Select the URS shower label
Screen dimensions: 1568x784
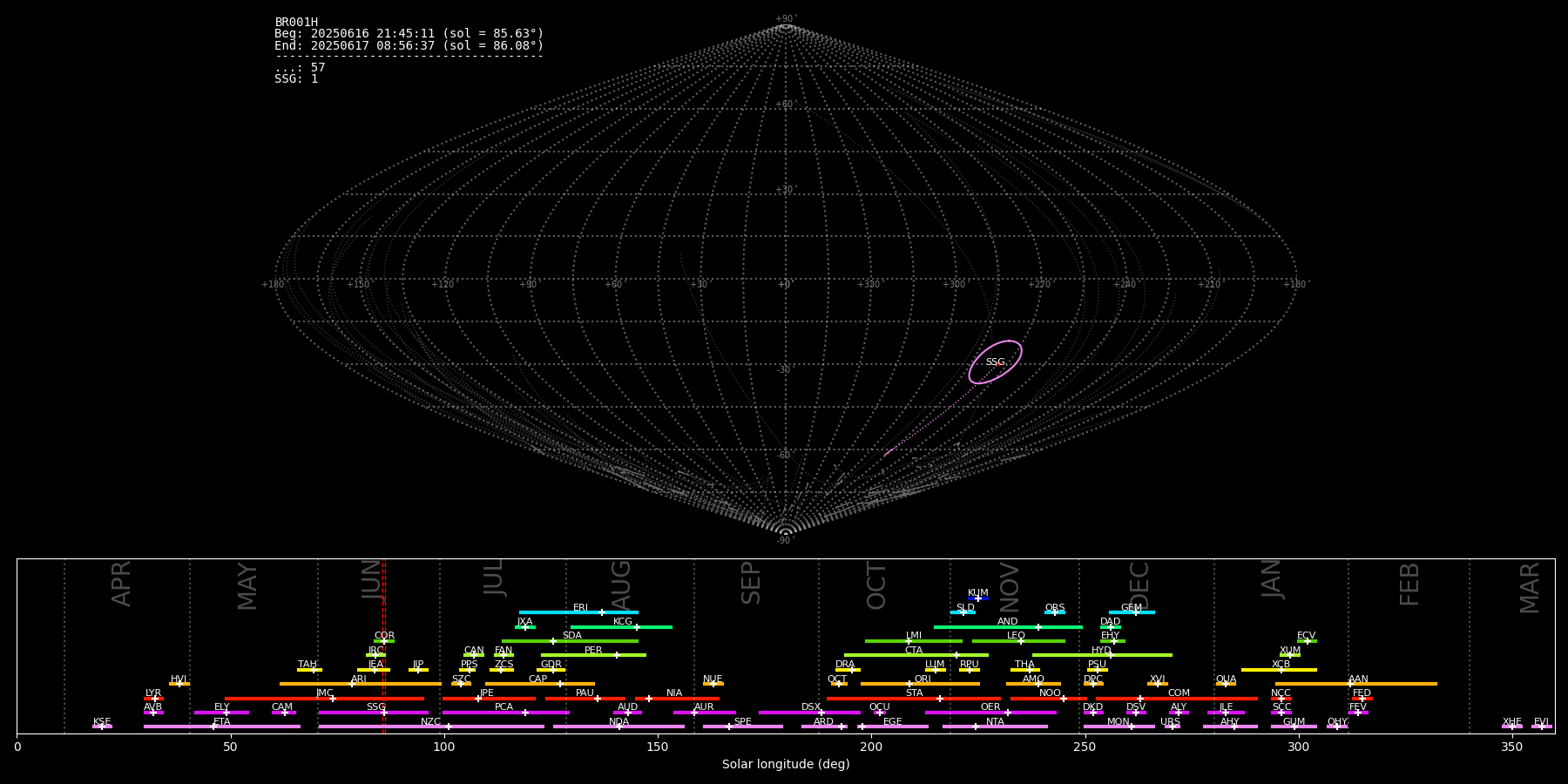[1170, 722]
